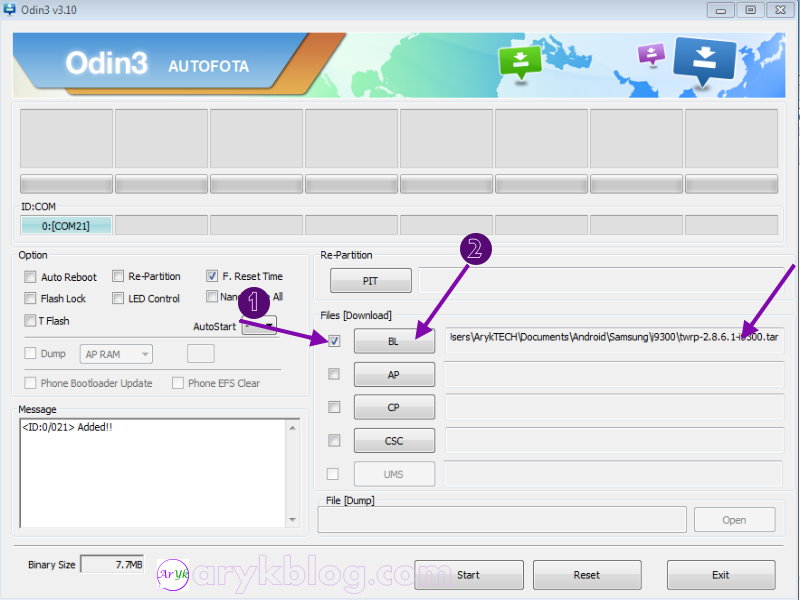This screenshot has height=600, width=800.
Task: Maximize the Odin3 window
Action: [751, 10]
